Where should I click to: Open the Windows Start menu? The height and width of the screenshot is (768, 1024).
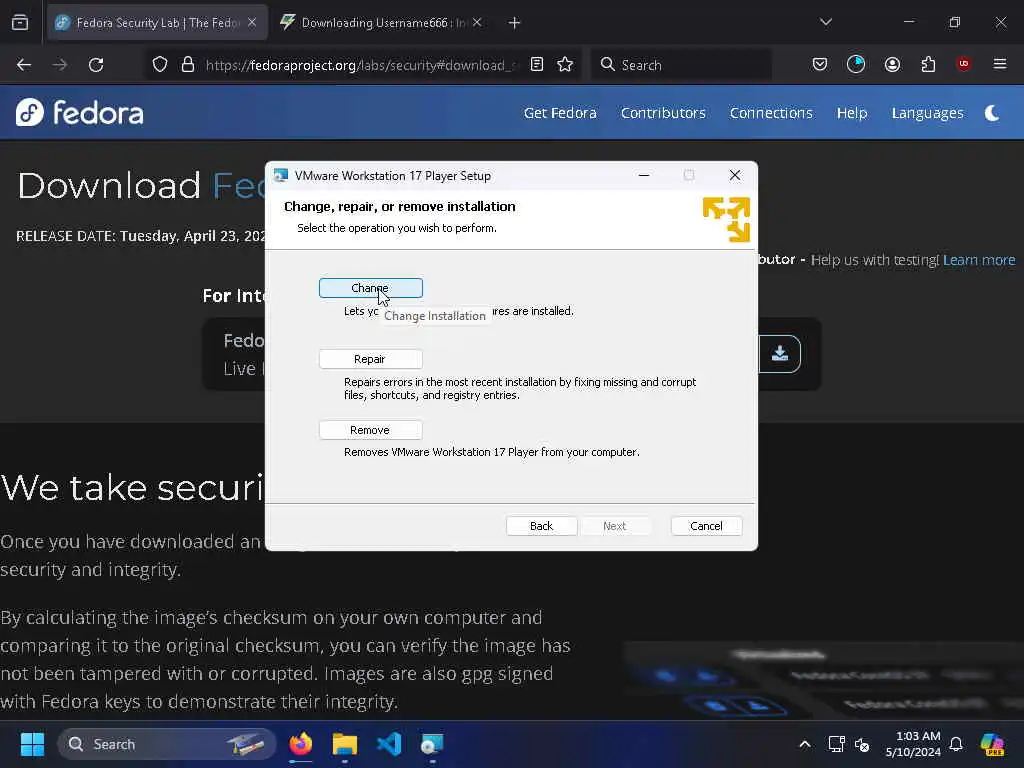pyautogui.click(x=32, y=744)
